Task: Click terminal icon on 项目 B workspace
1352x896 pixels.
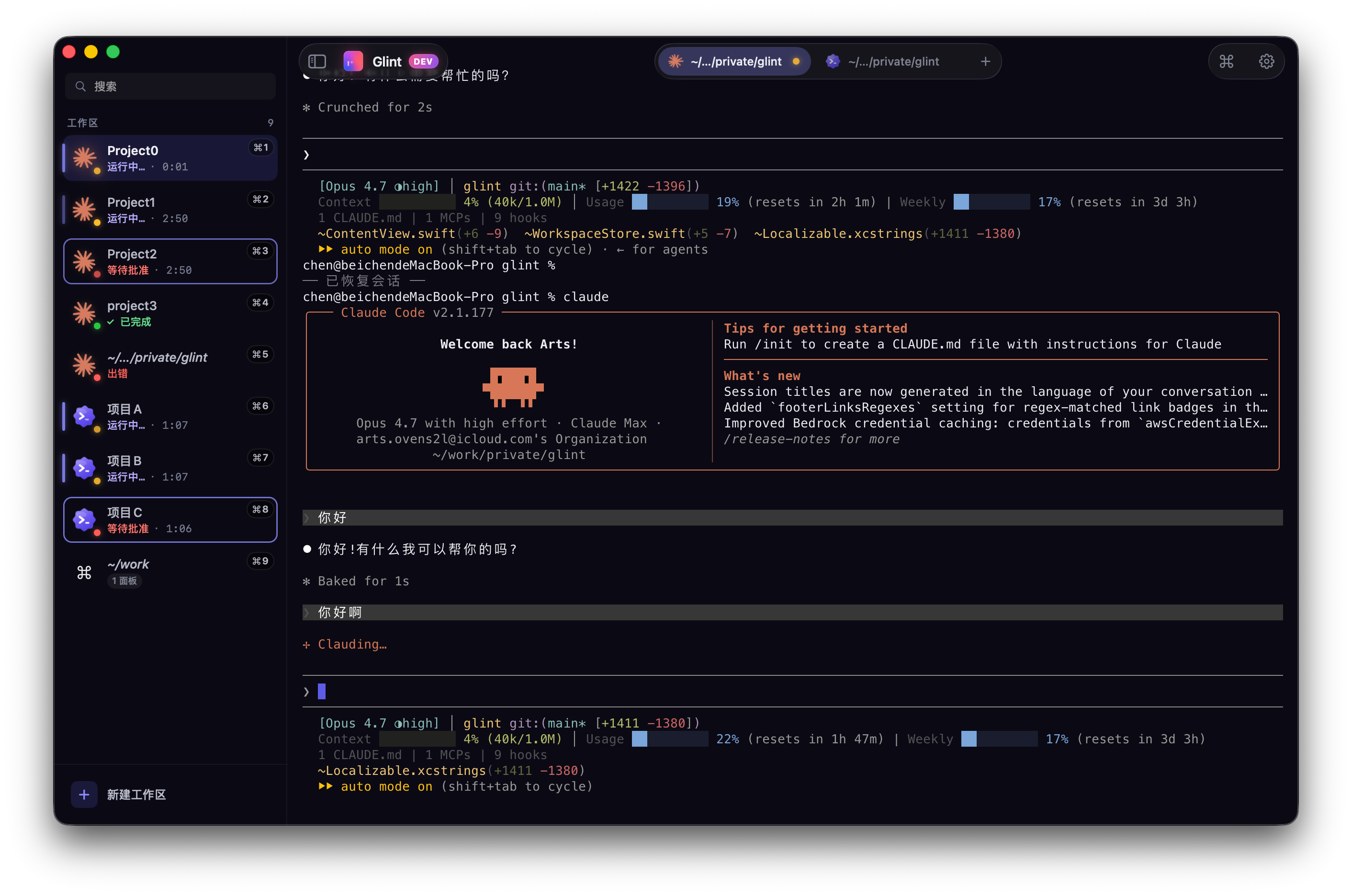Action: point(85,468)
